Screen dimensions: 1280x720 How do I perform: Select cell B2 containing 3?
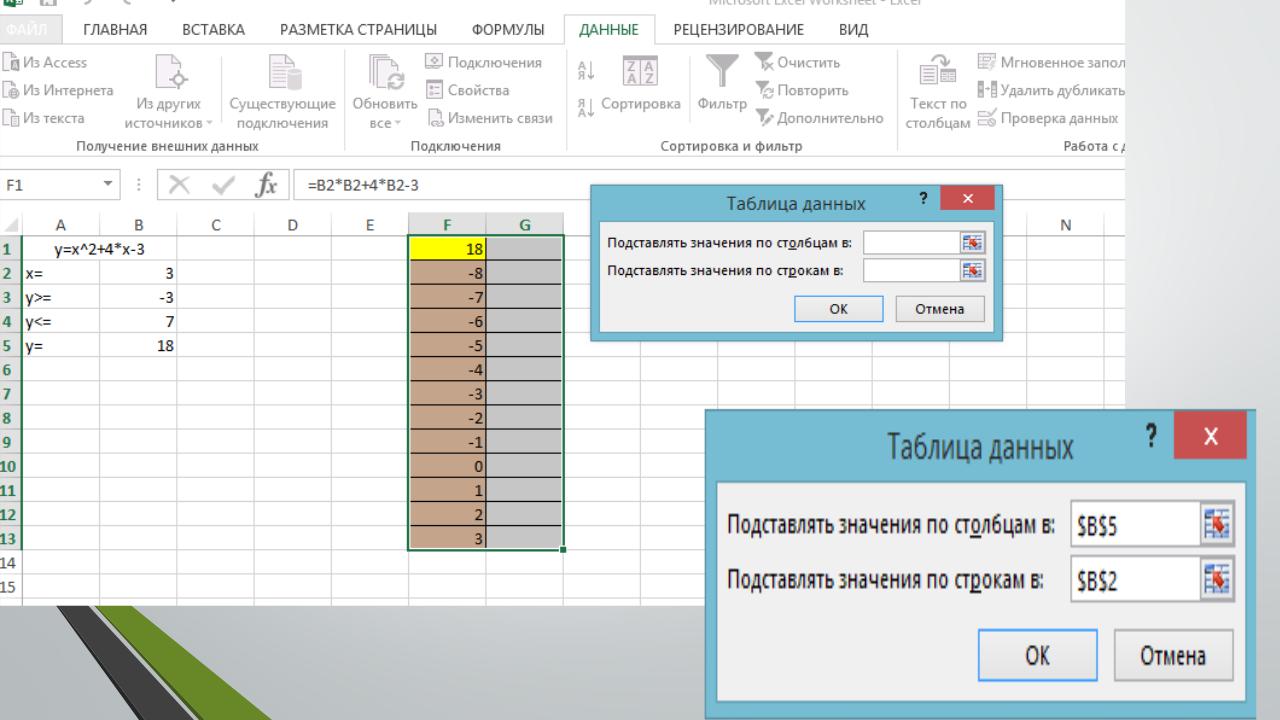point(138,272)
